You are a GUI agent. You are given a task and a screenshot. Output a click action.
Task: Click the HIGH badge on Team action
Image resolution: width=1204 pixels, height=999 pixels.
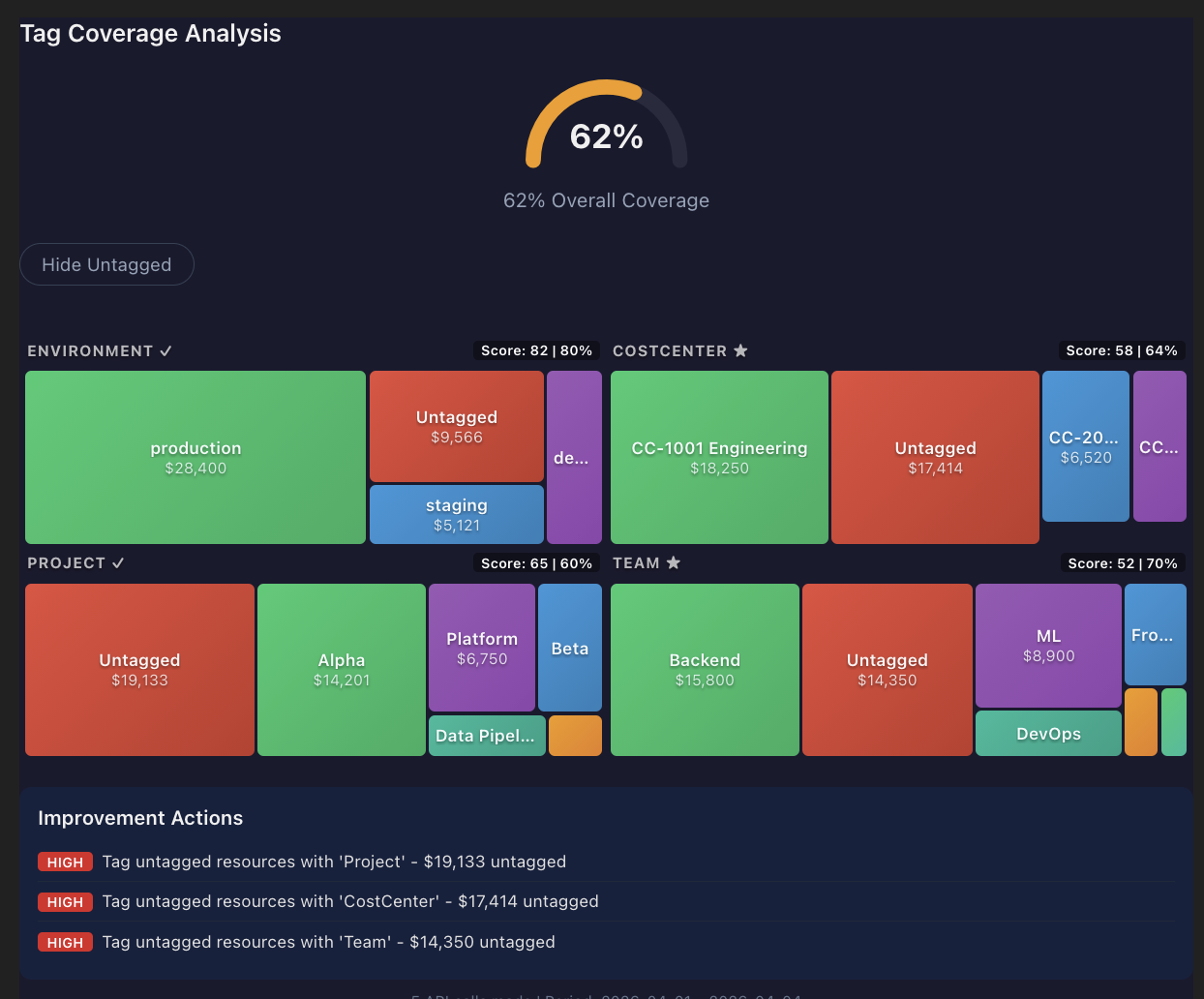pyautogui.click(x=65, y=942)
